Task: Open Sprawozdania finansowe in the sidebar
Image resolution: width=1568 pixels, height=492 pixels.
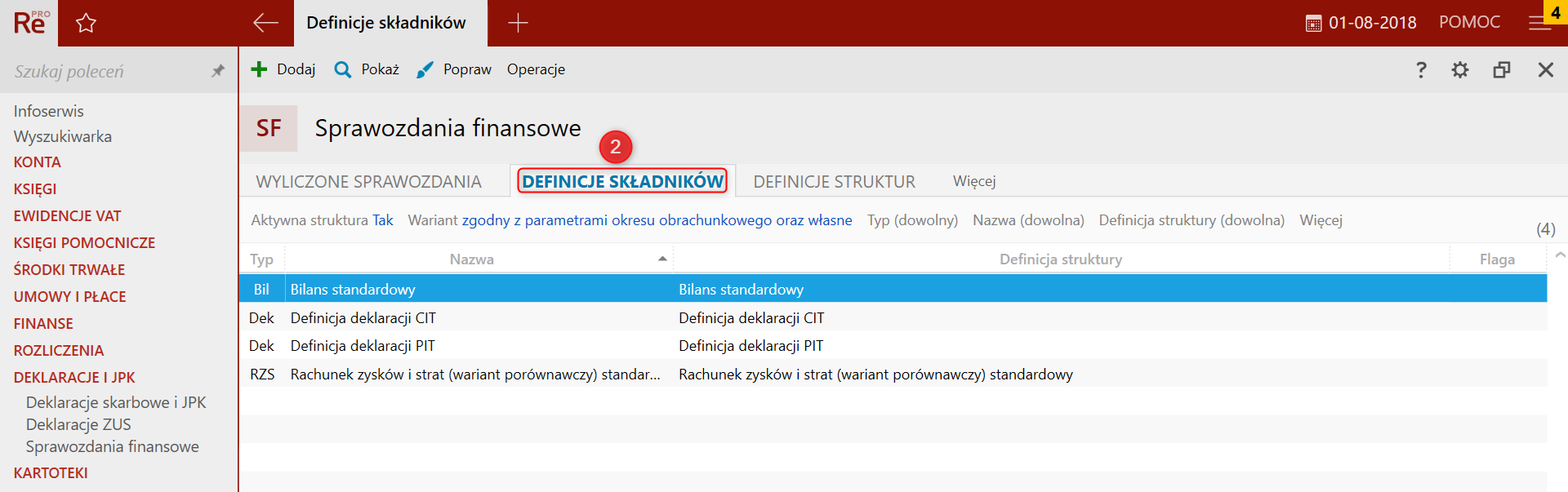Action: coord(113,446)
